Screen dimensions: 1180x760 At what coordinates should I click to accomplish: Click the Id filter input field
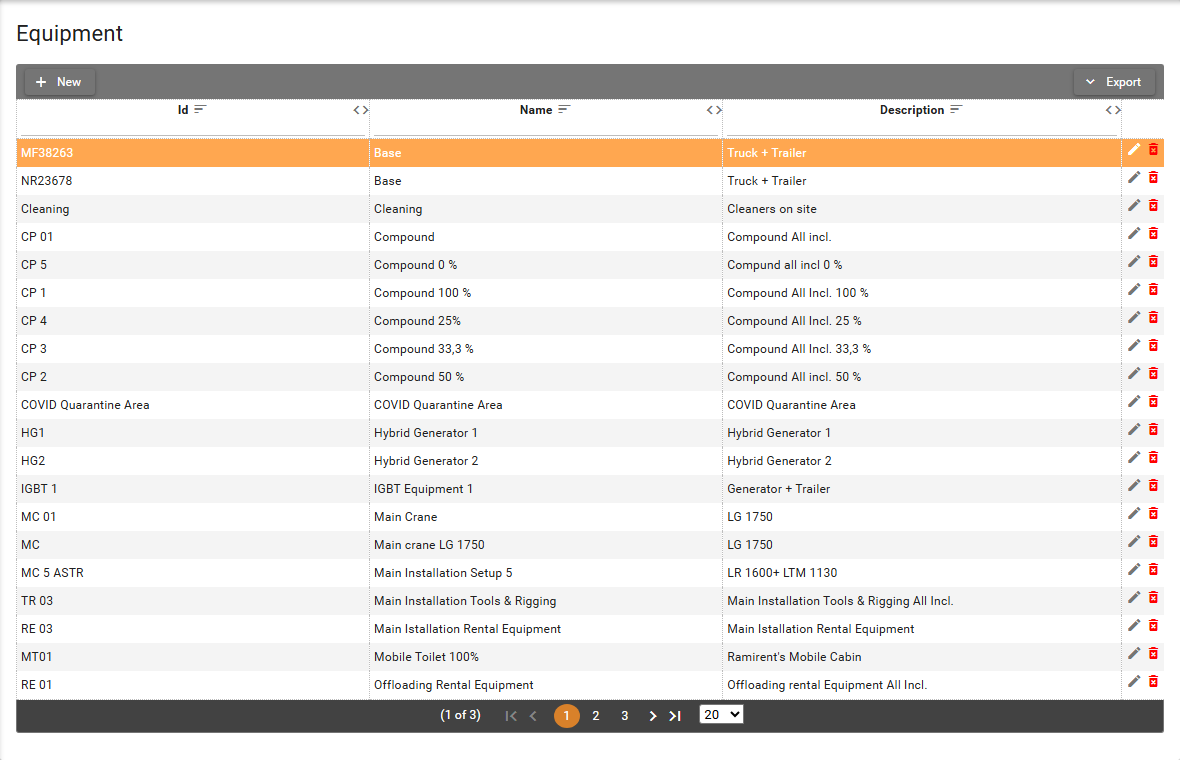[x=193, y=128]
